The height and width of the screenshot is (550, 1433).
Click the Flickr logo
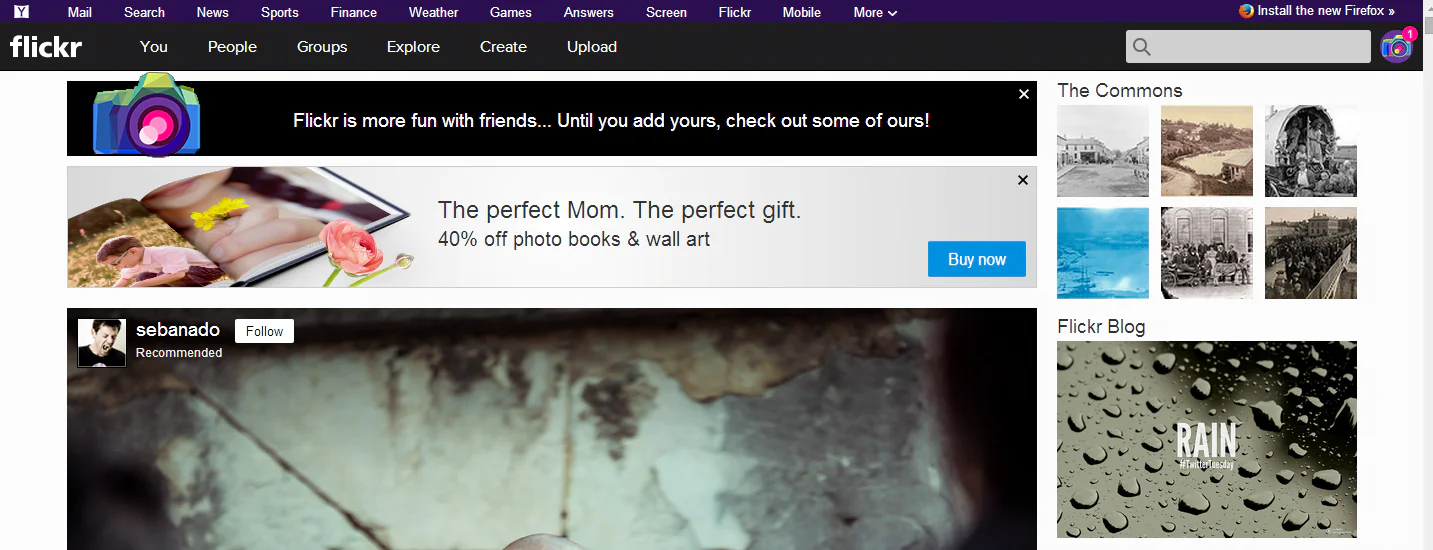coord(46,46)
